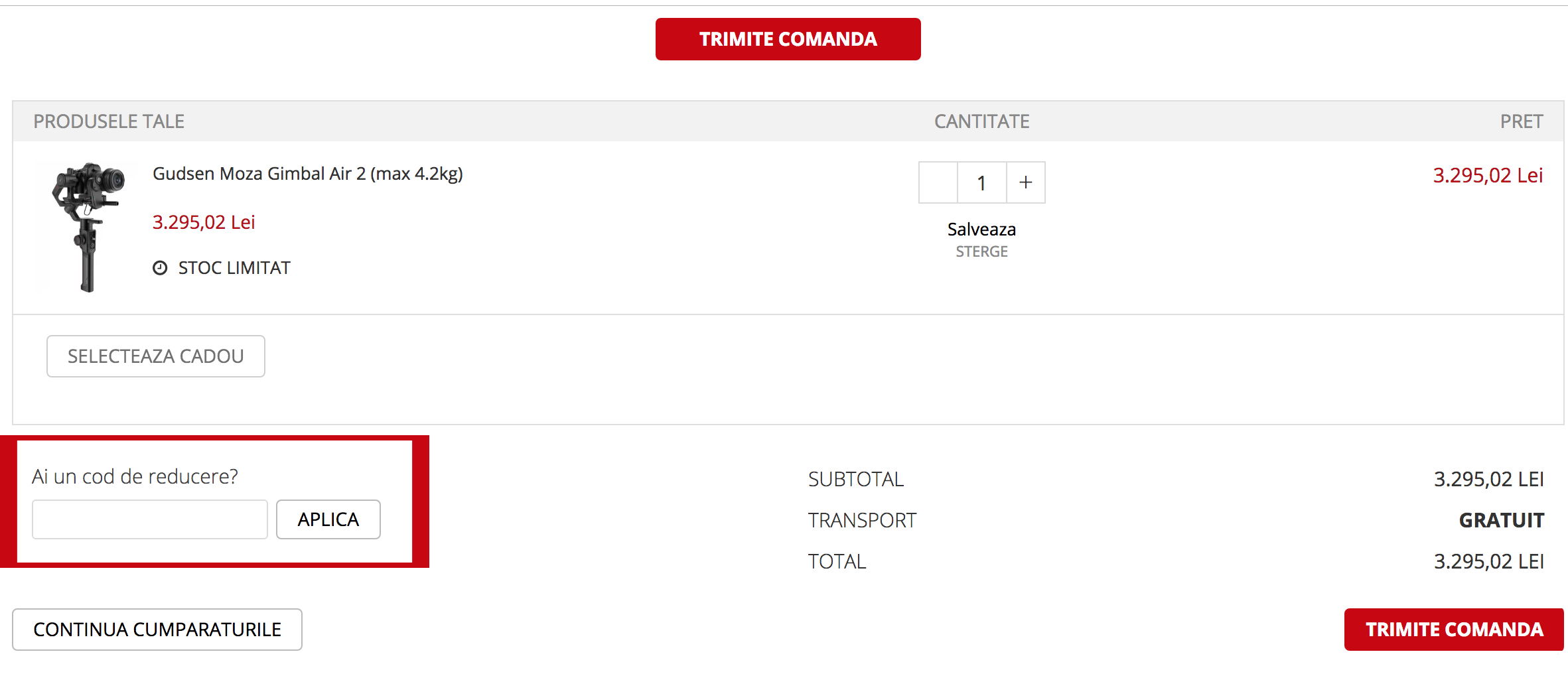Click the top TRIMITE COMANDA button
Viewport: 1568px width, 674px height.
coord(788,39)
